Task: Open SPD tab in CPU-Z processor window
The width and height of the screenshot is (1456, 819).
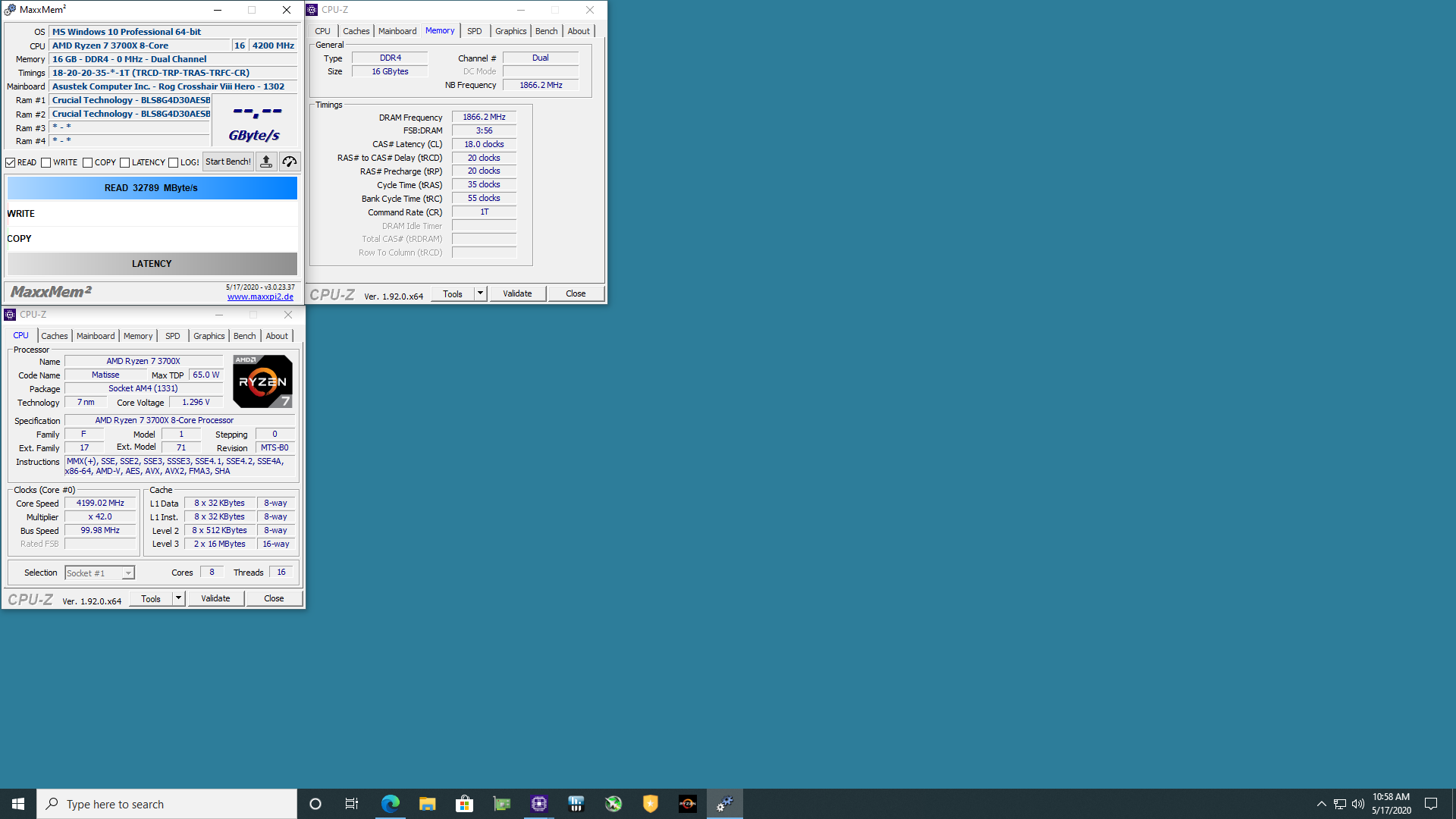Action: pos(173,336)
